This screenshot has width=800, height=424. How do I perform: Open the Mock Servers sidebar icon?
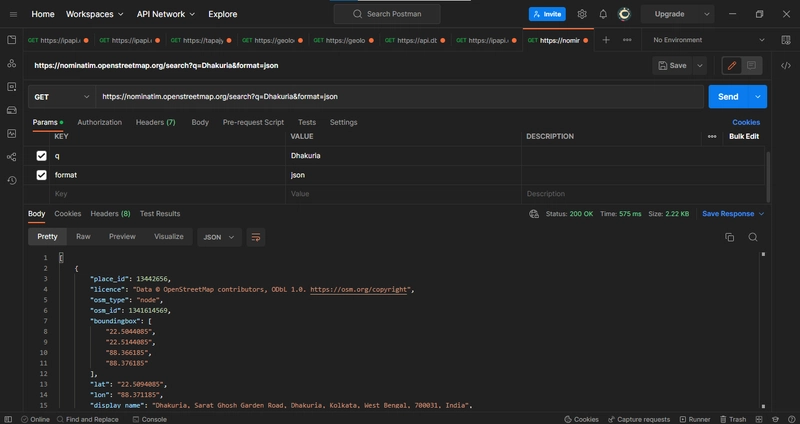pyautogui.click(x=11, y=110)
